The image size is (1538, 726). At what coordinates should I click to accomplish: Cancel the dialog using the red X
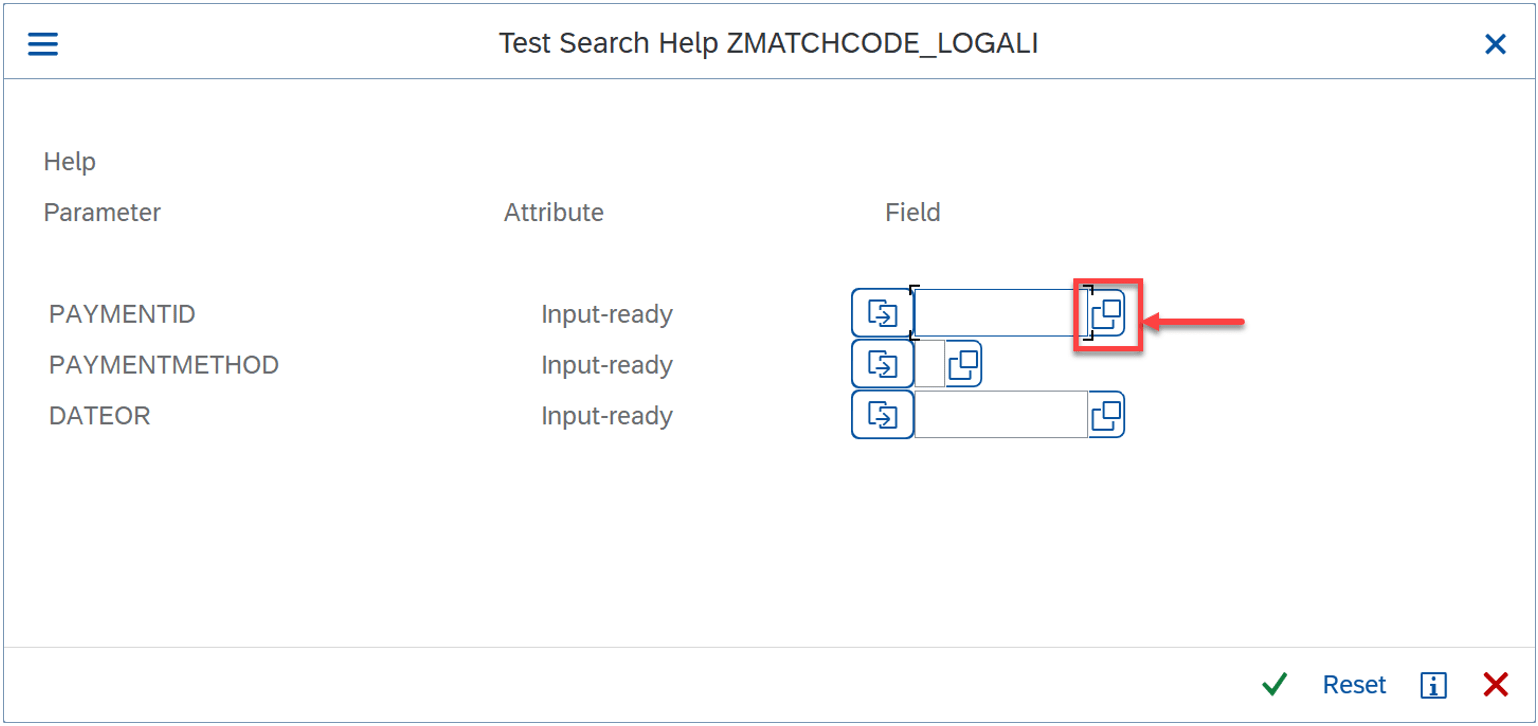tap(1495, 684)
